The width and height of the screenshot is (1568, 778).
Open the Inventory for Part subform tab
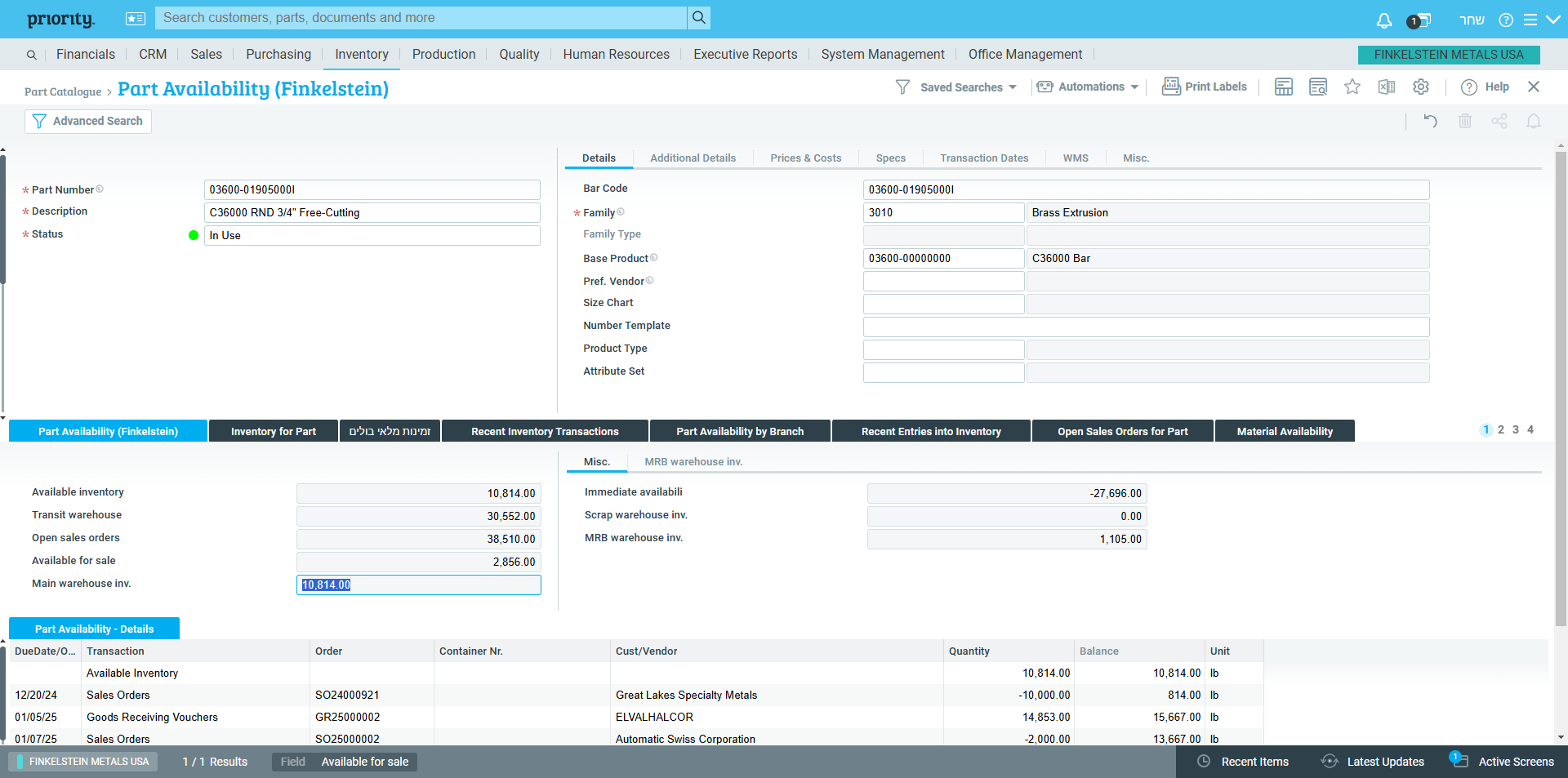pyautogui.click(x=274, y=431)
